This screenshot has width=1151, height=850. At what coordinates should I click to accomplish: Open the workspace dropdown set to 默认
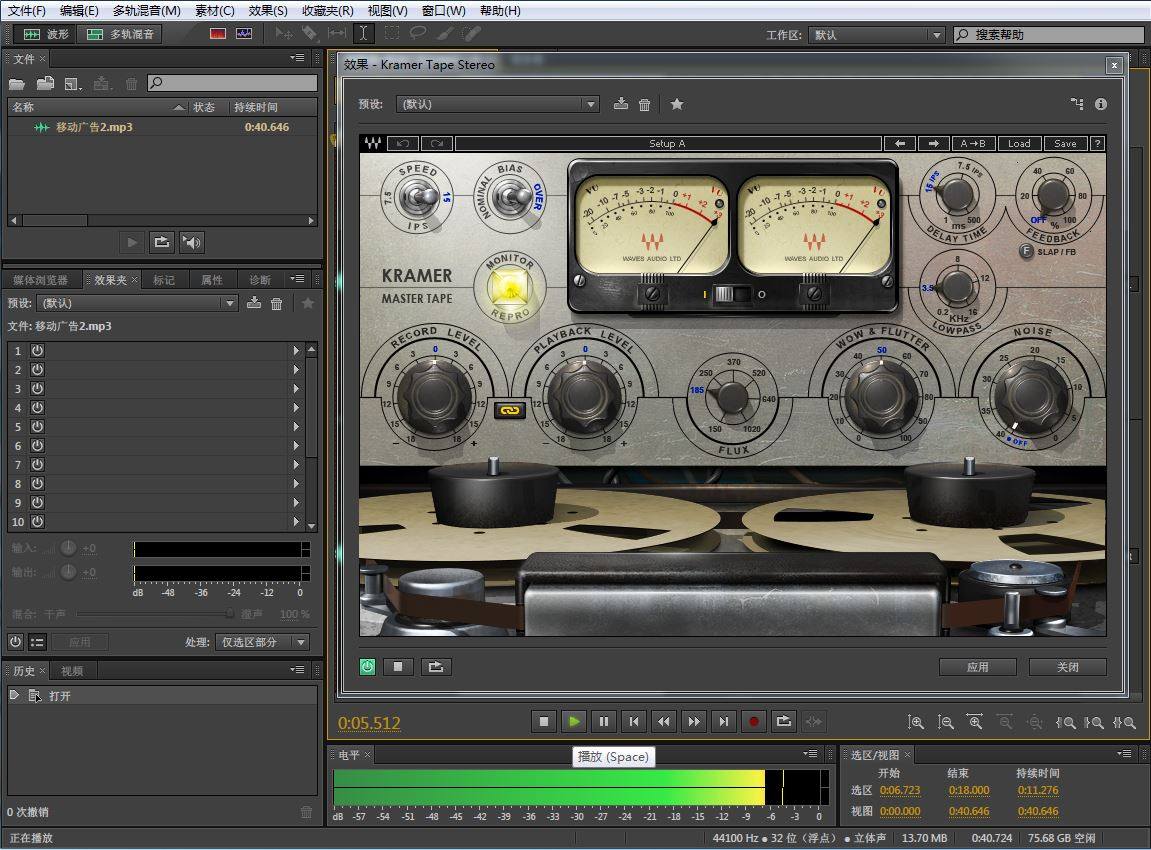tap(876, 35)
